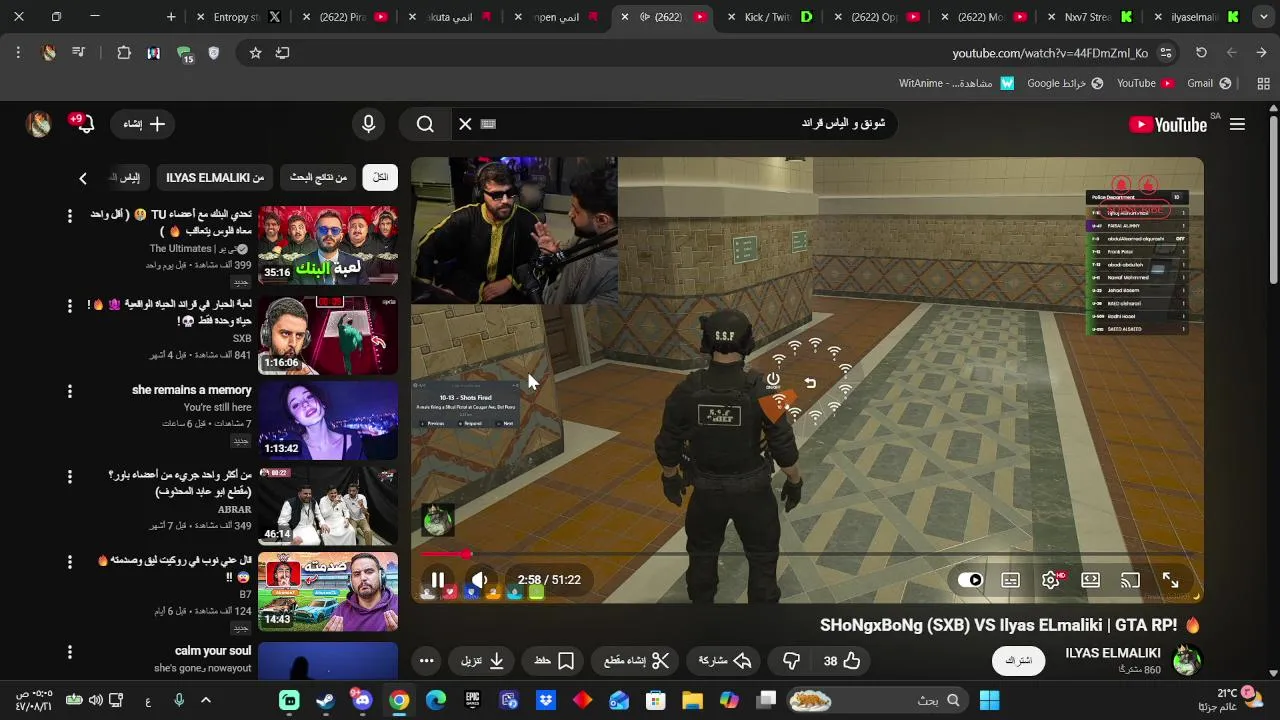Open ILYAS ELMALIKI channel name link
The image size is (1280, 720).
[x=1112, y=653]
